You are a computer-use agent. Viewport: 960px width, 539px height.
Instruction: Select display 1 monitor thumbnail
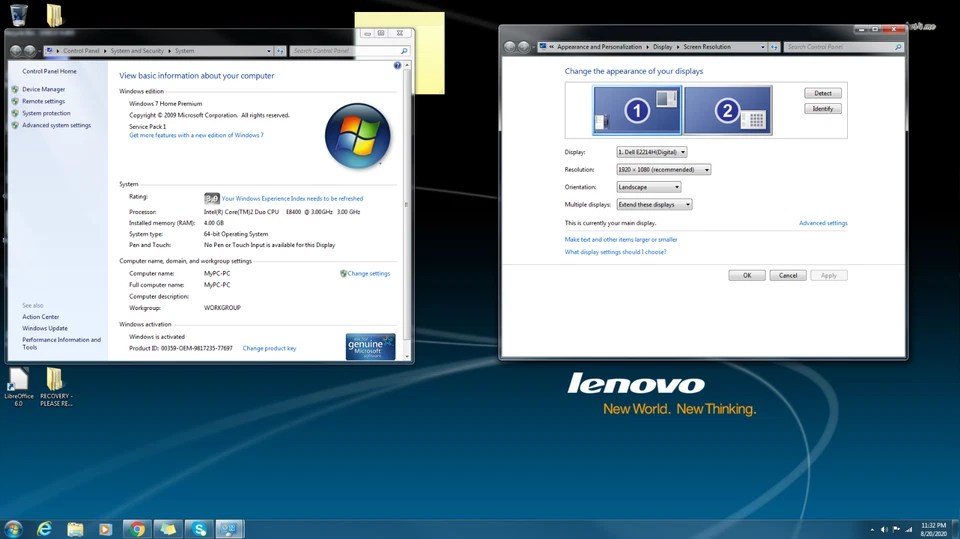coord(637,110)
